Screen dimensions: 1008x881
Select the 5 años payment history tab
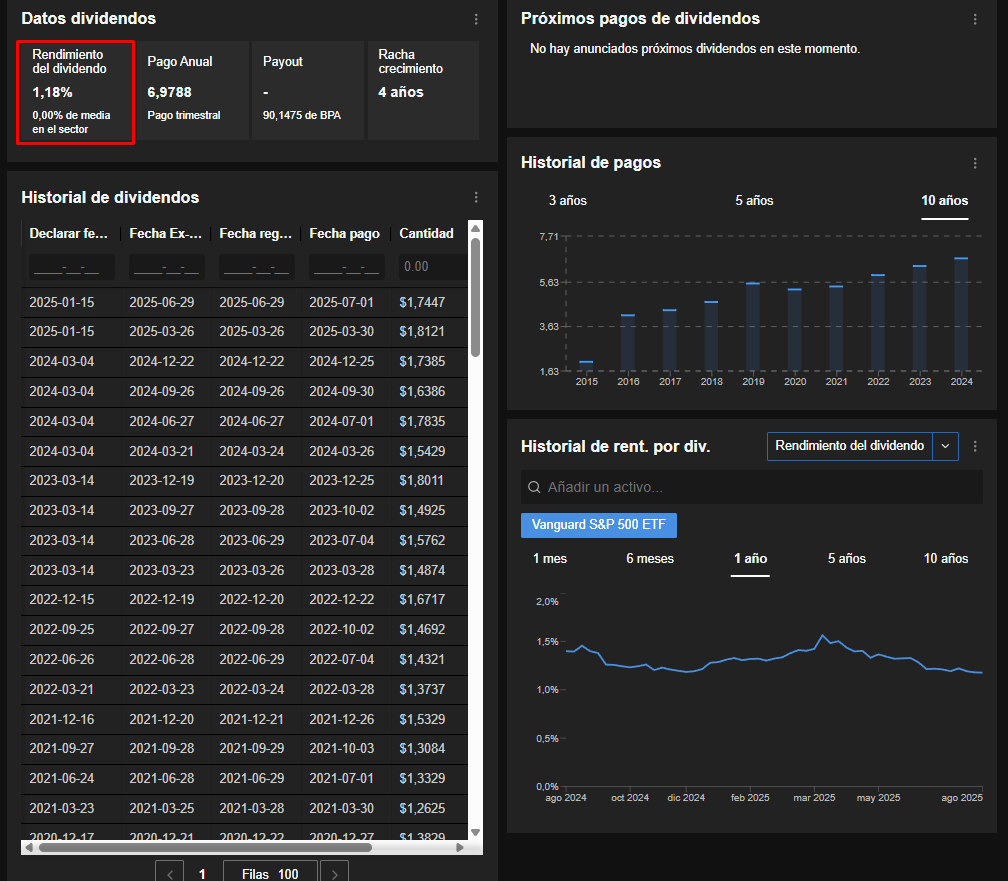tap(754, 201)
